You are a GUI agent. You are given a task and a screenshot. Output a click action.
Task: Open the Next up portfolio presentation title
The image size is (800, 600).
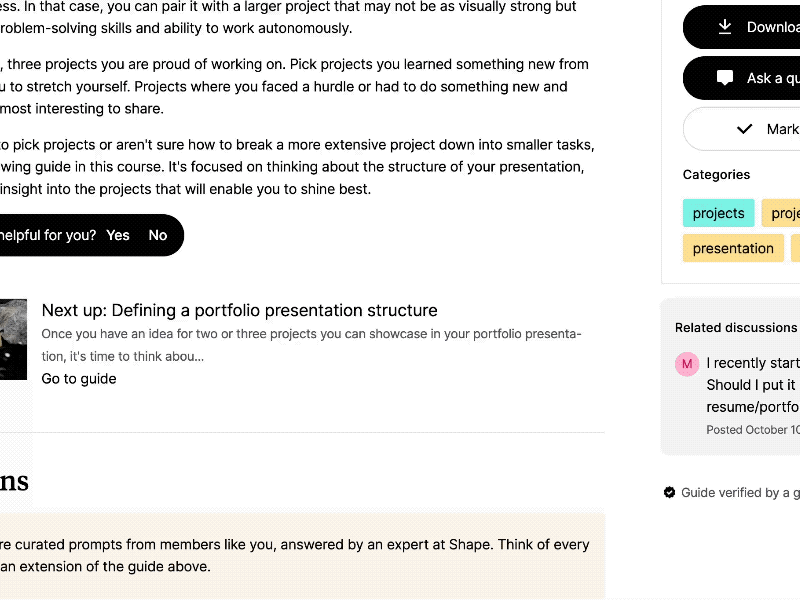pos(239,310)
